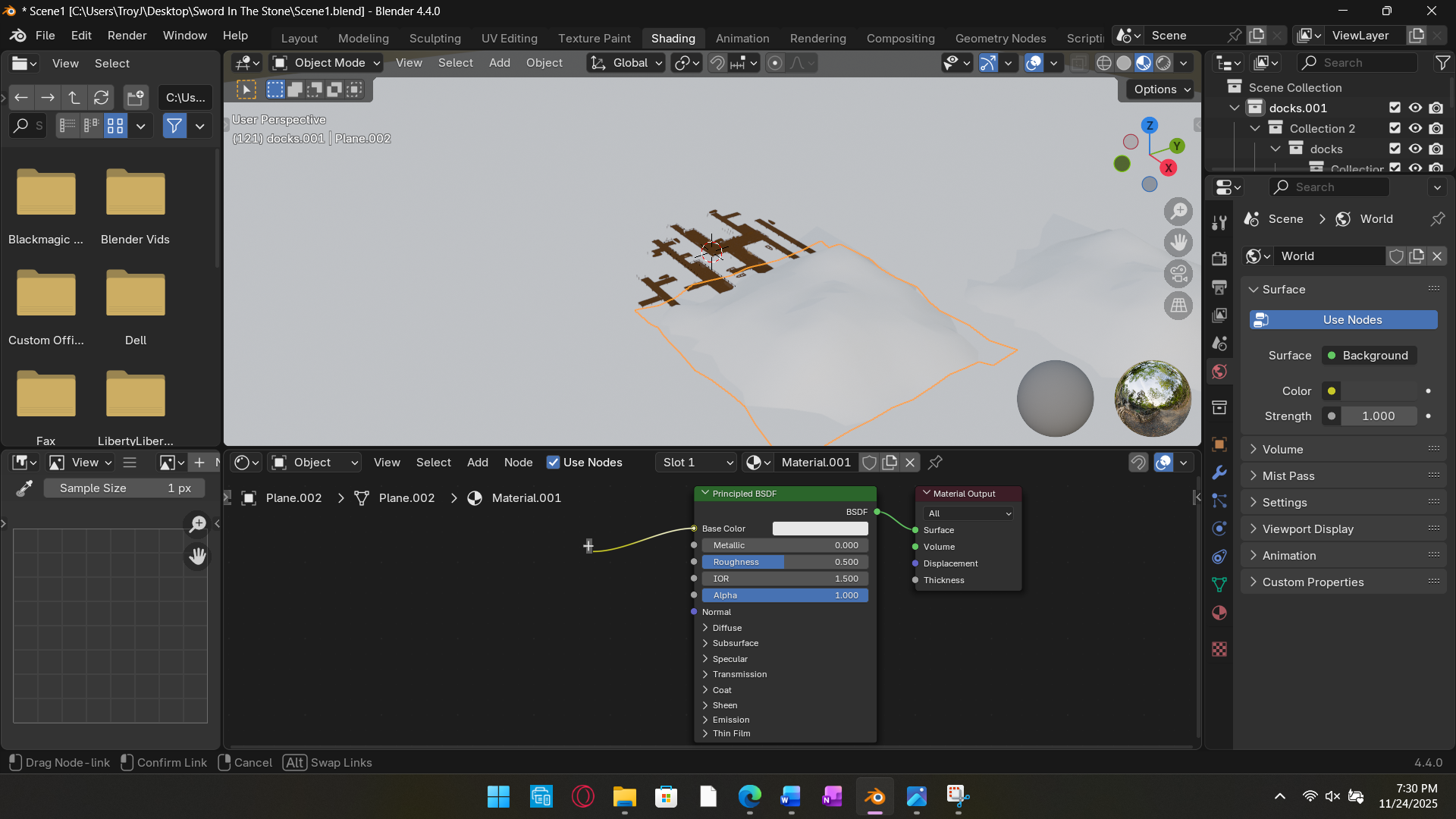
Task: Click outliner Search field
Action: click(x=1357, y=63)
